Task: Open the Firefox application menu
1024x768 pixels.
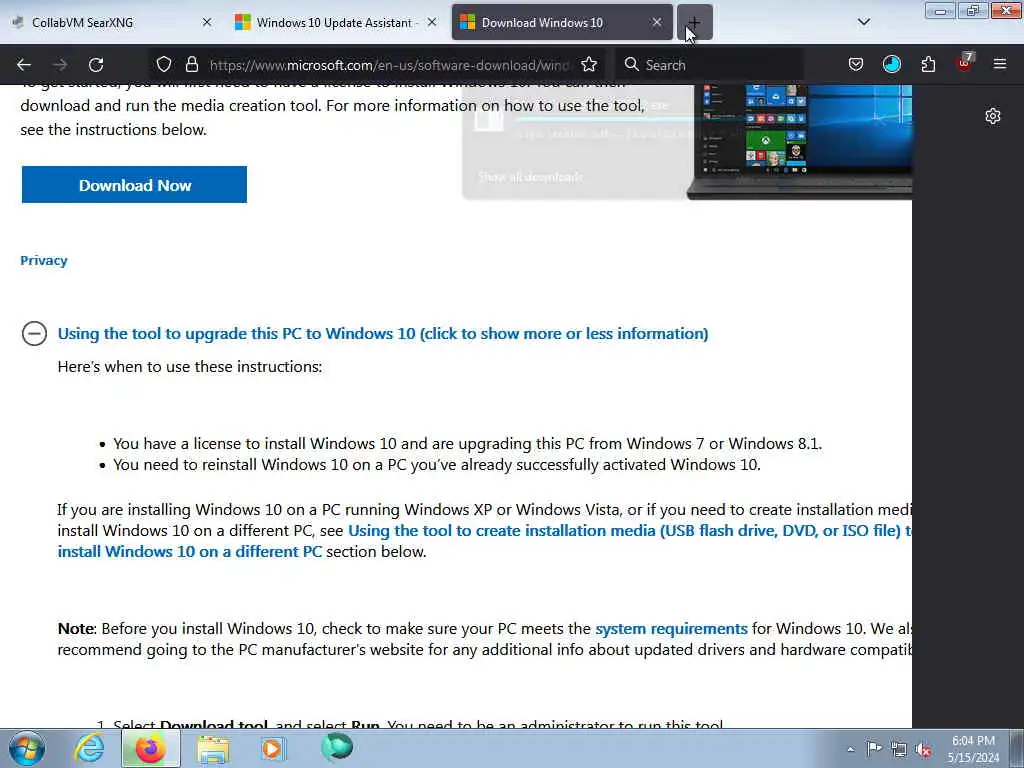Action: click(x=1000, y=64)
